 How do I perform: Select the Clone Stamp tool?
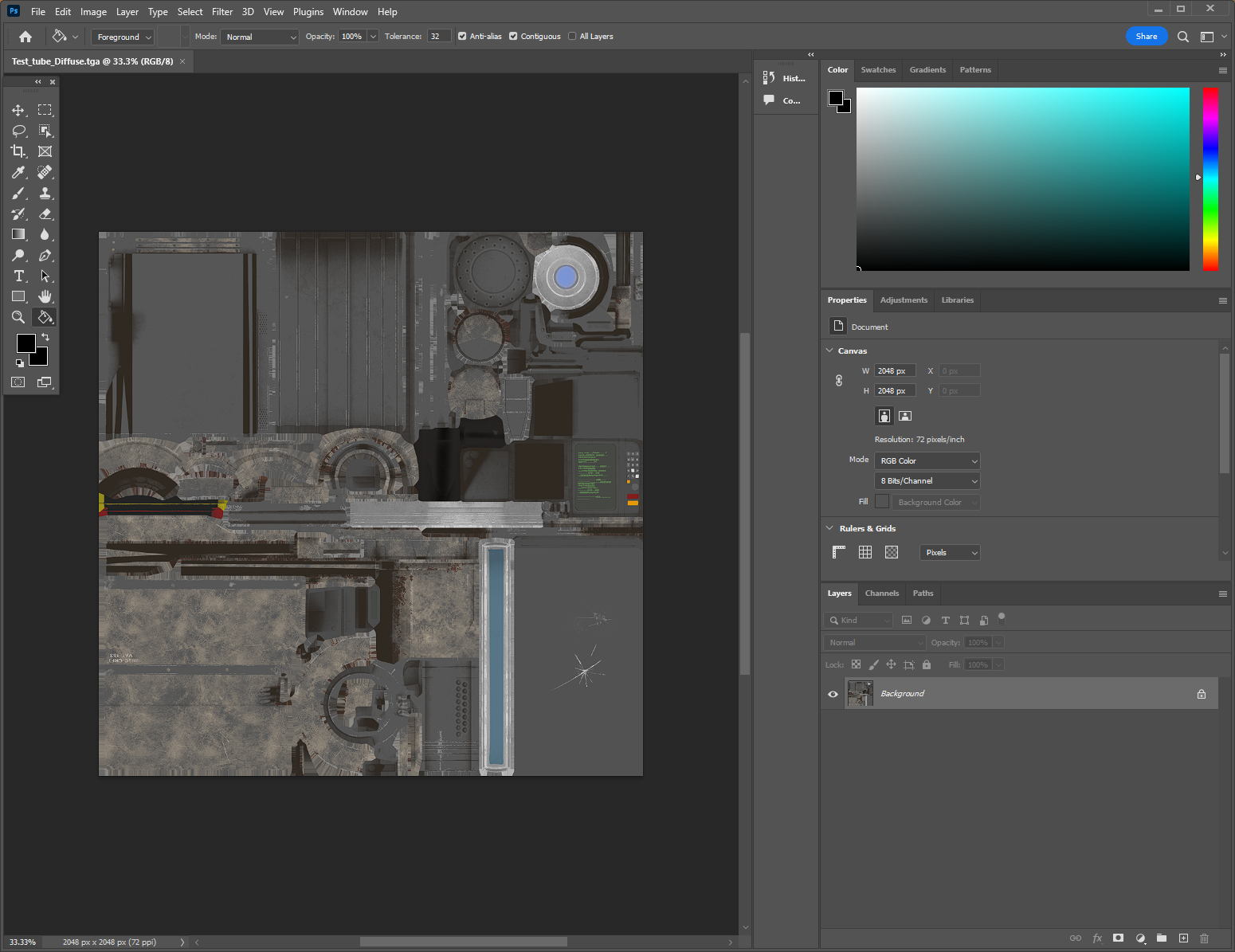pos(45,193)
